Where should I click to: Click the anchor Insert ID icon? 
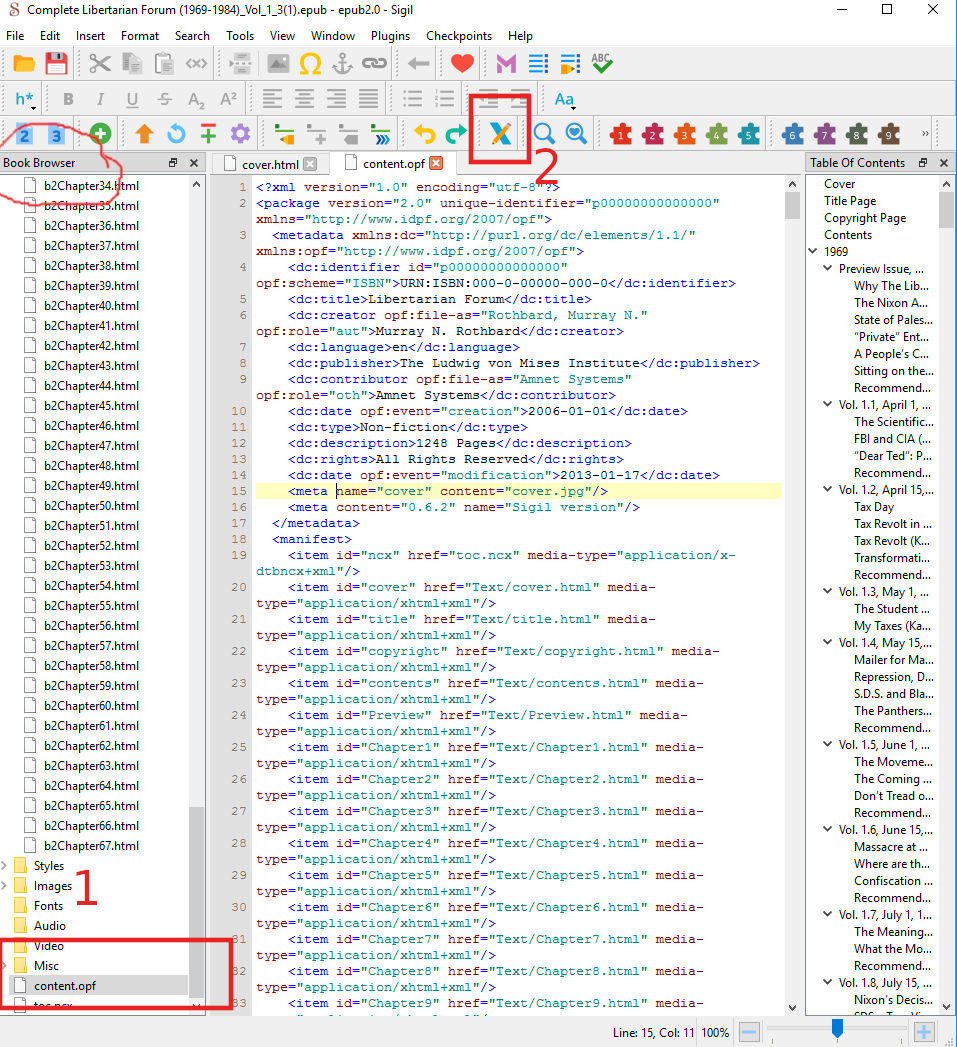click(x=342, y=64)
